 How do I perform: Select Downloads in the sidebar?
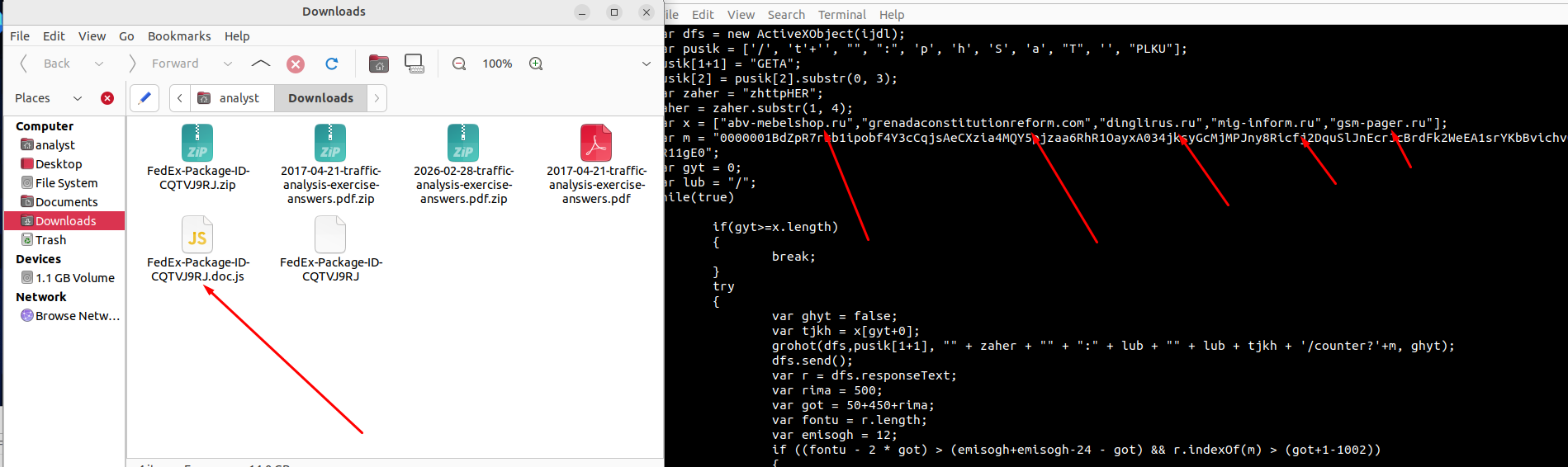pos(64,221)
